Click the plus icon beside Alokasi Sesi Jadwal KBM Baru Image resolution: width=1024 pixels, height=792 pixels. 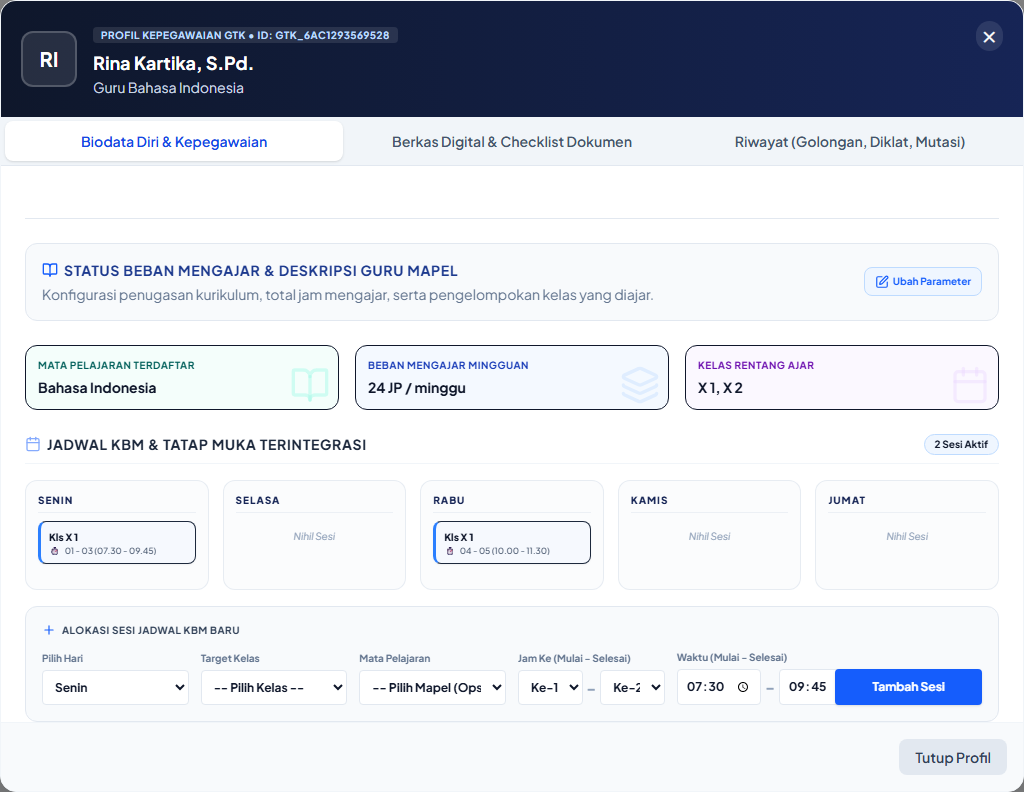pyautogui.click(x=48, y=630)
